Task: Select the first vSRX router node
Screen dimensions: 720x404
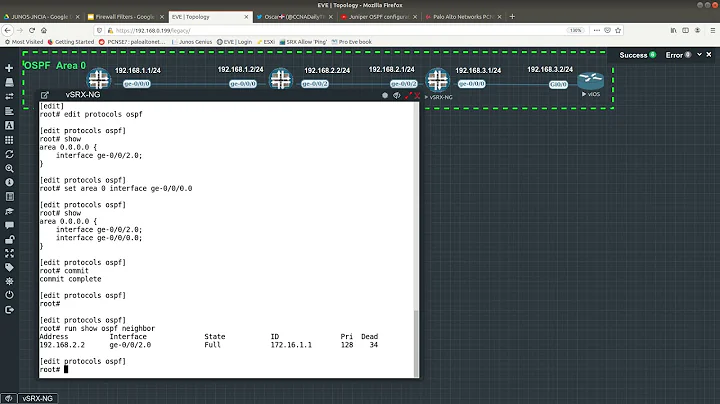Action: (99, 79)
